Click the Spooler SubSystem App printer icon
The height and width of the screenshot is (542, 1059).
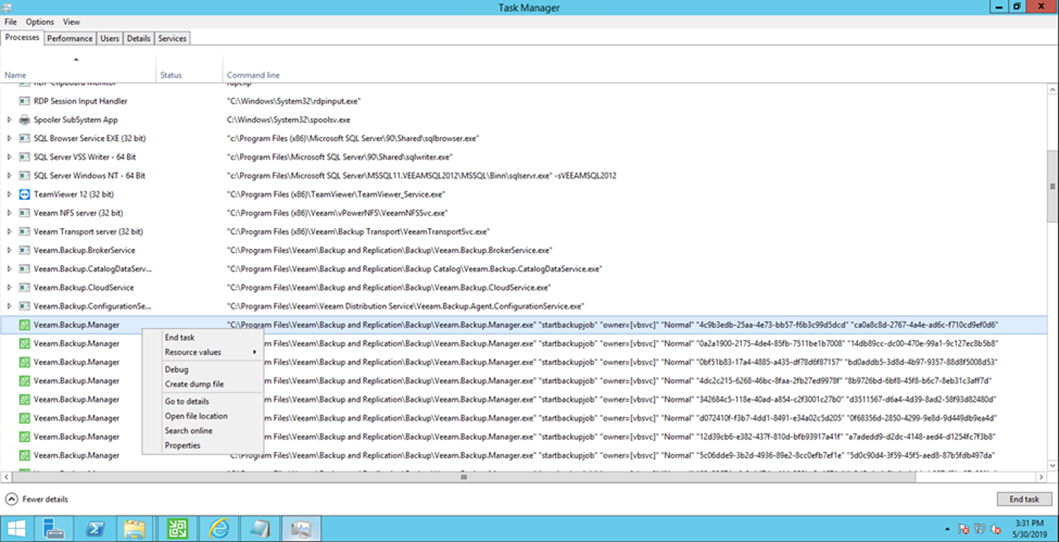(x=24, y=120)
